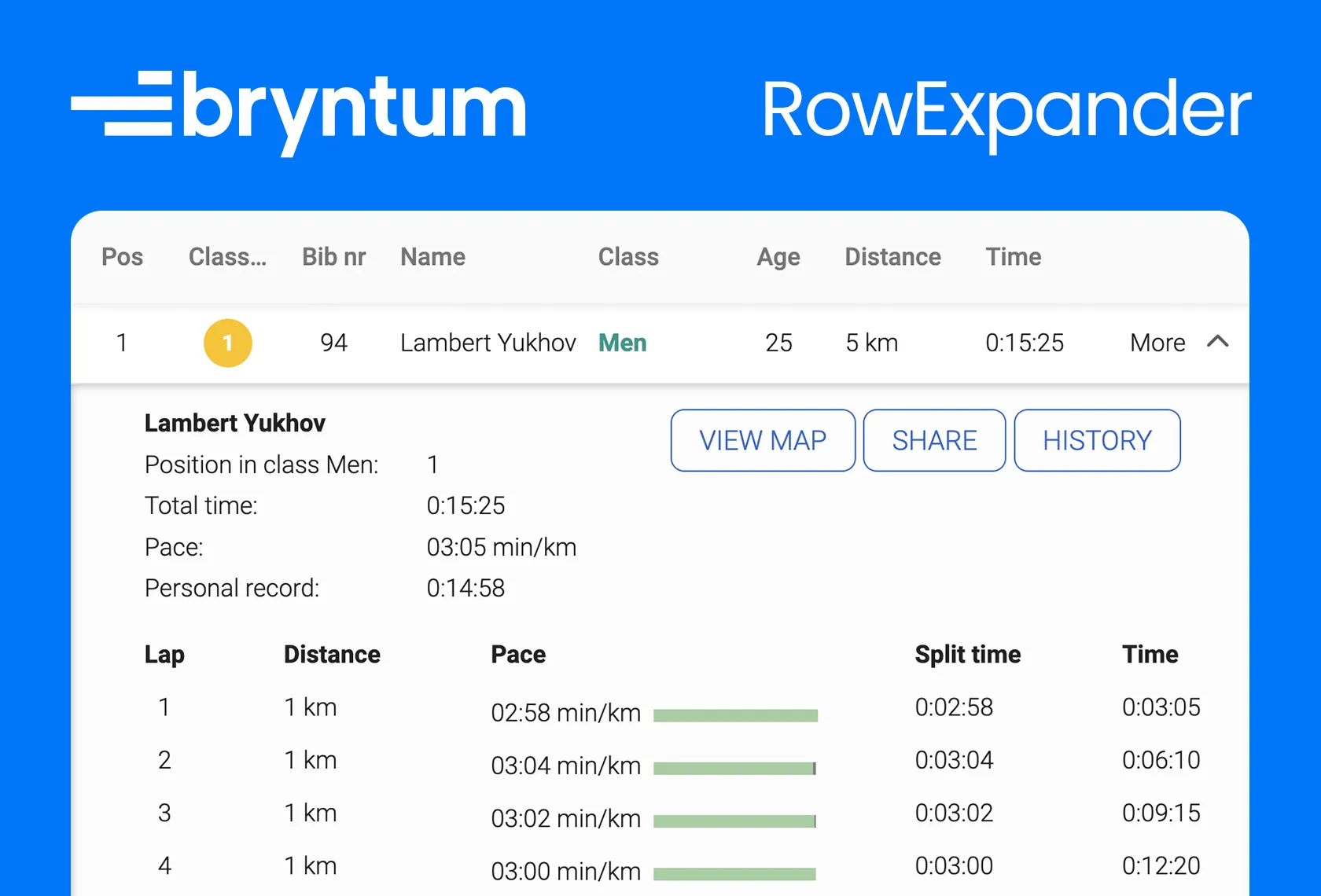The height and width of the screenshot is (896, 1321).
Task: Click the lap 4 pace bar
Action: coord(734,873)
